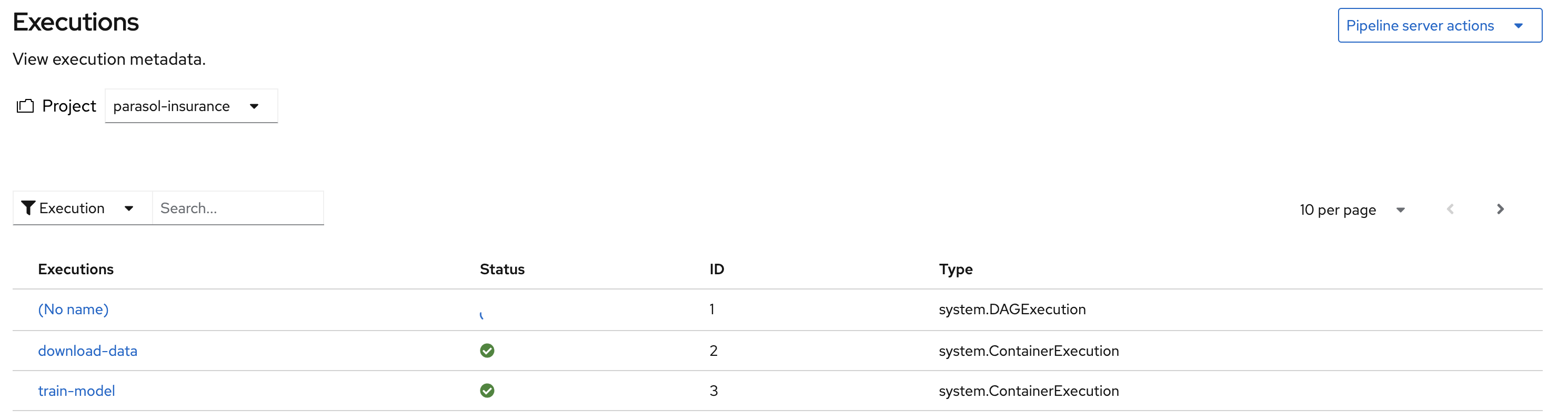
Task: Open the download-data execution
Action: [88, 351]
